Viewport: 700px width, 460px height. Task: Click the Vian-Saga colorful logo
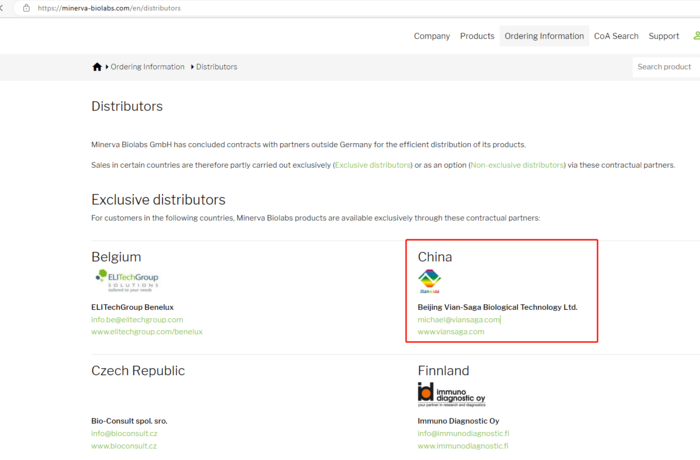tap(429, 281)
